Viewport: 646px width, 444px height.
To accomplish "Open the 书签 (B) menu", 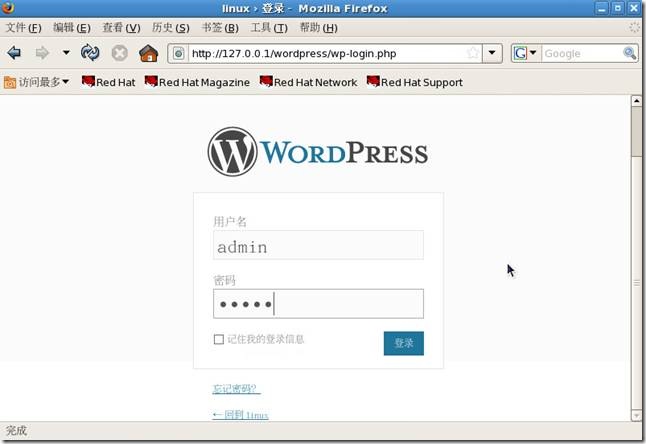I will coord(220,28).
